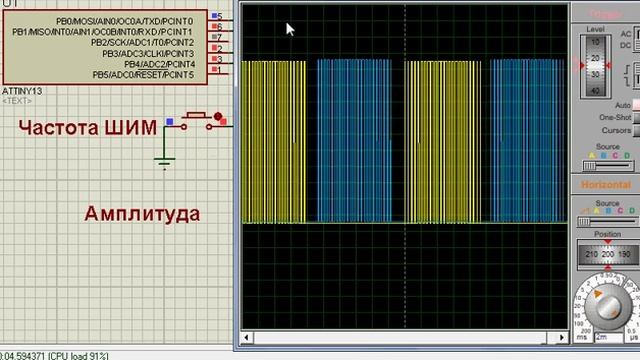The width and height of the screenshot is (640, 360).
Task: Adjust the horizontal Position dial
Action: (x=608, y=254)
